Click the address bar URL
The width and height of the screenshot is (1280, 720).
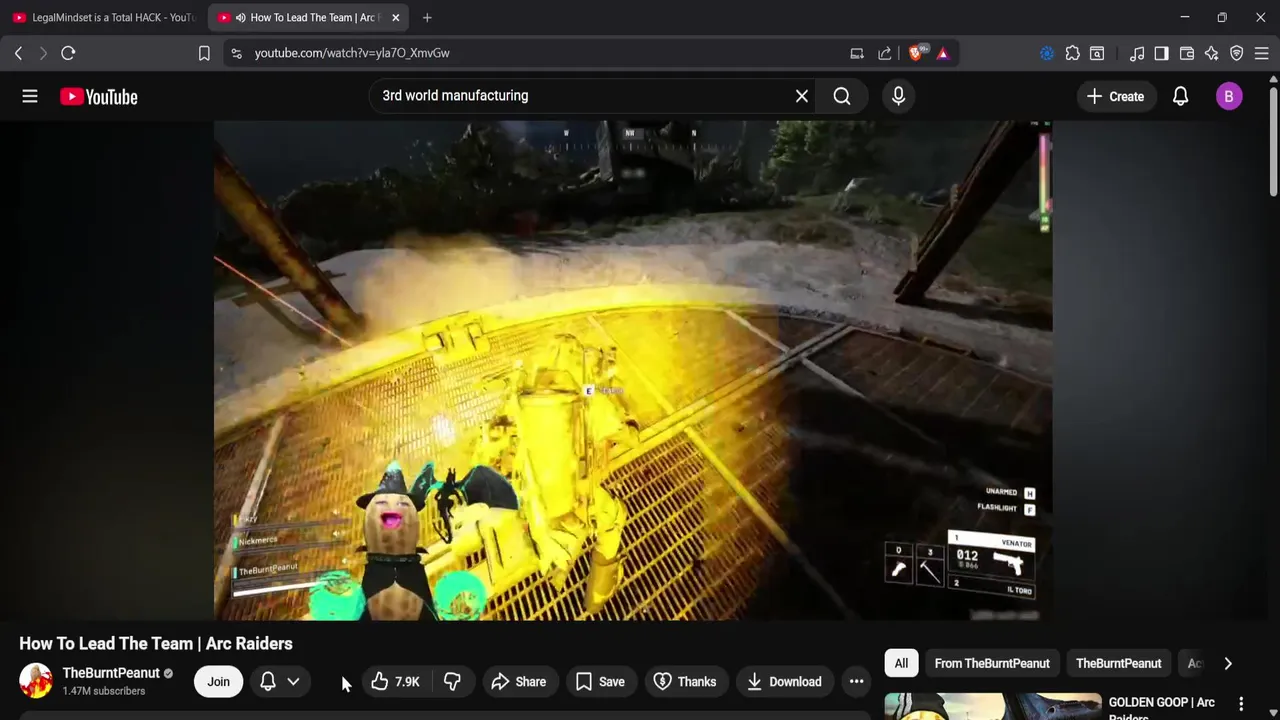point(352,53)
